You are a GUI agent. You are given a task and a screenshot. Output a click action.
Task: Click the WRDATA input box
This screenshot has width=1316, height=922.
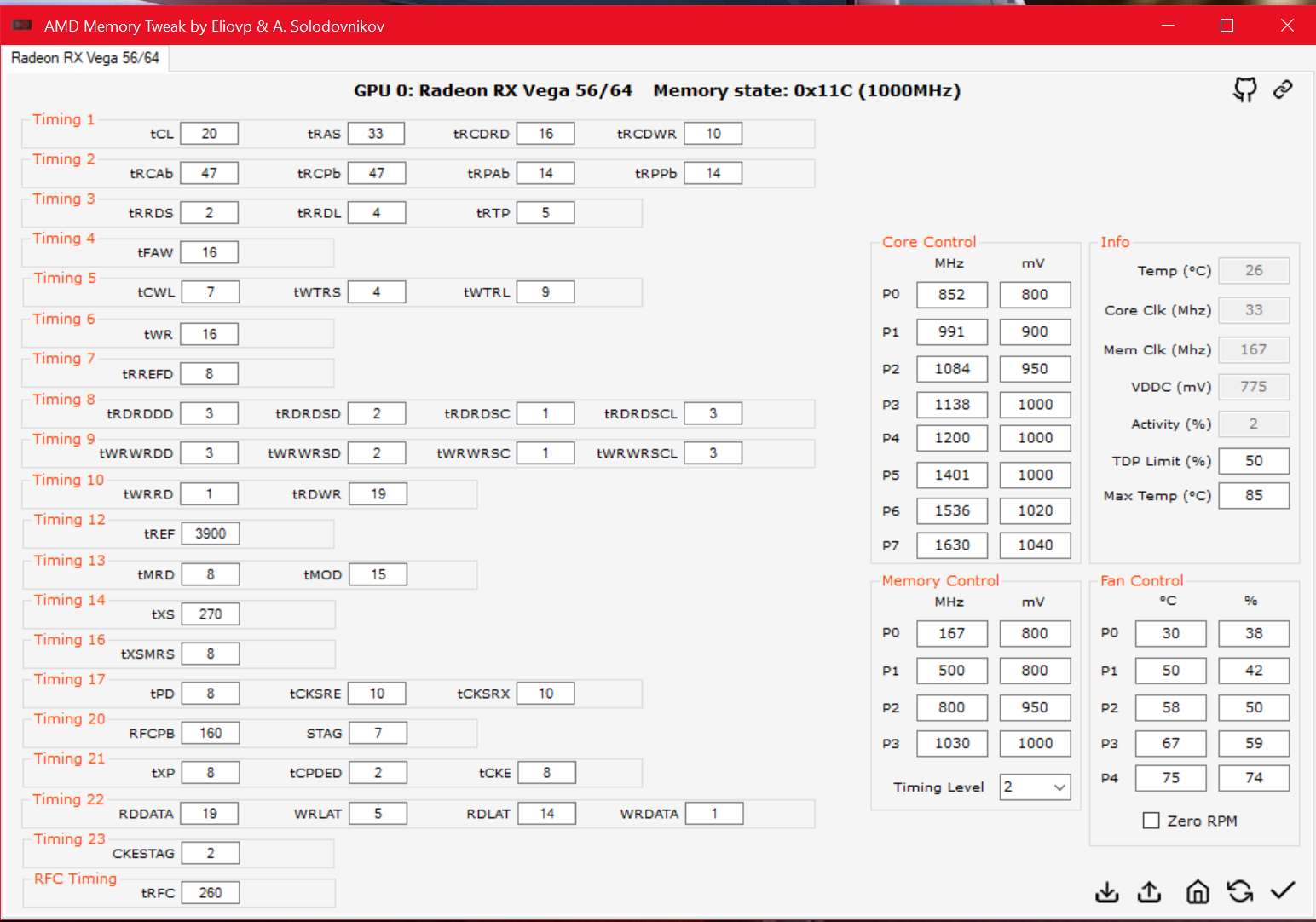714,814
